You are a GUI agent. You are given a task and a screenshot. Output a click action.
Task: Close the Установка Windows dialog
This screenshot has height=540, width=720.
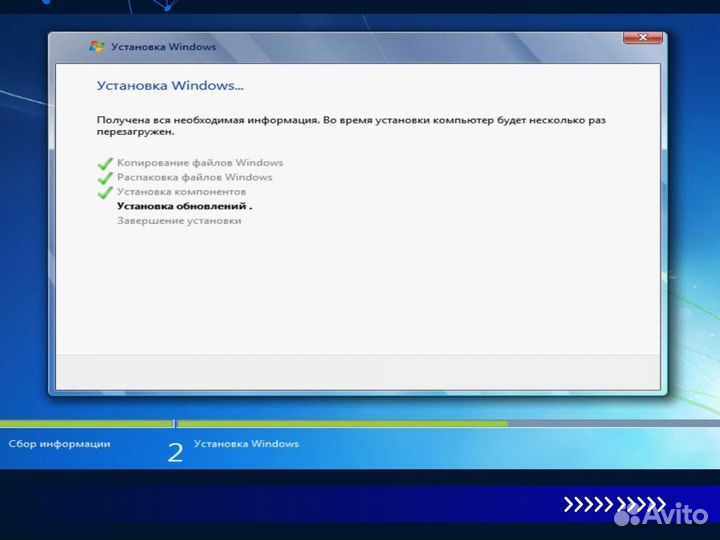click(x=642, y=37)
